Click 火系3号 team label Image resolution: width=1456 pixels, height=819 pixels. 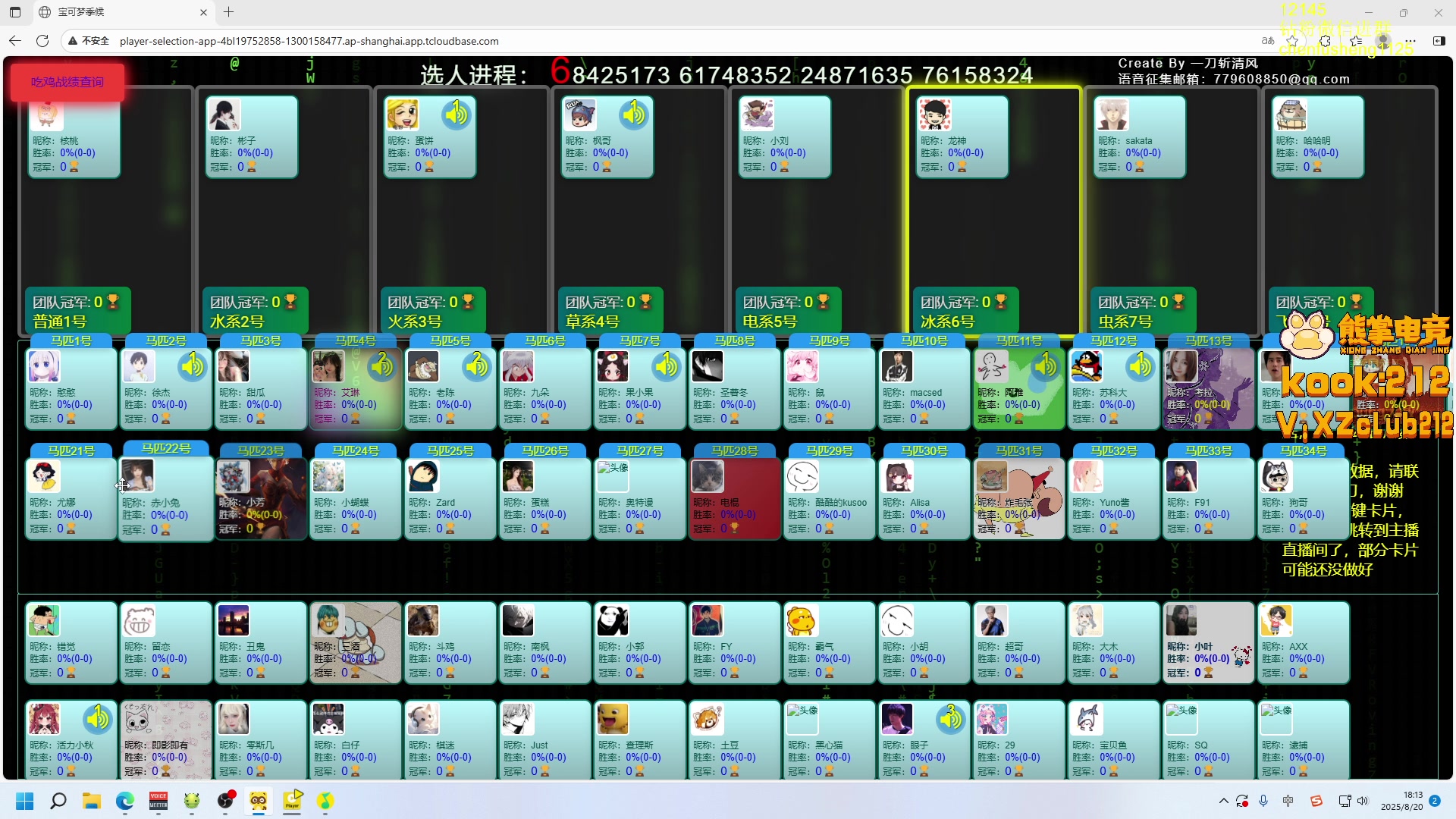pos(415,322)
